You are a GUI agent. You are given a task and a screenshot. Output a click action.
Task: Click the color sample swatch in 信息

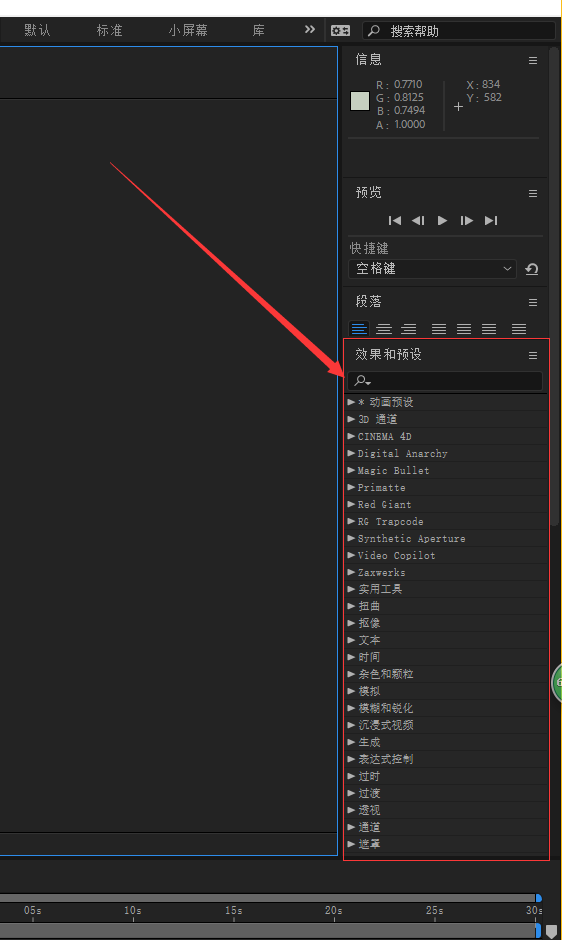coord(360,101)
